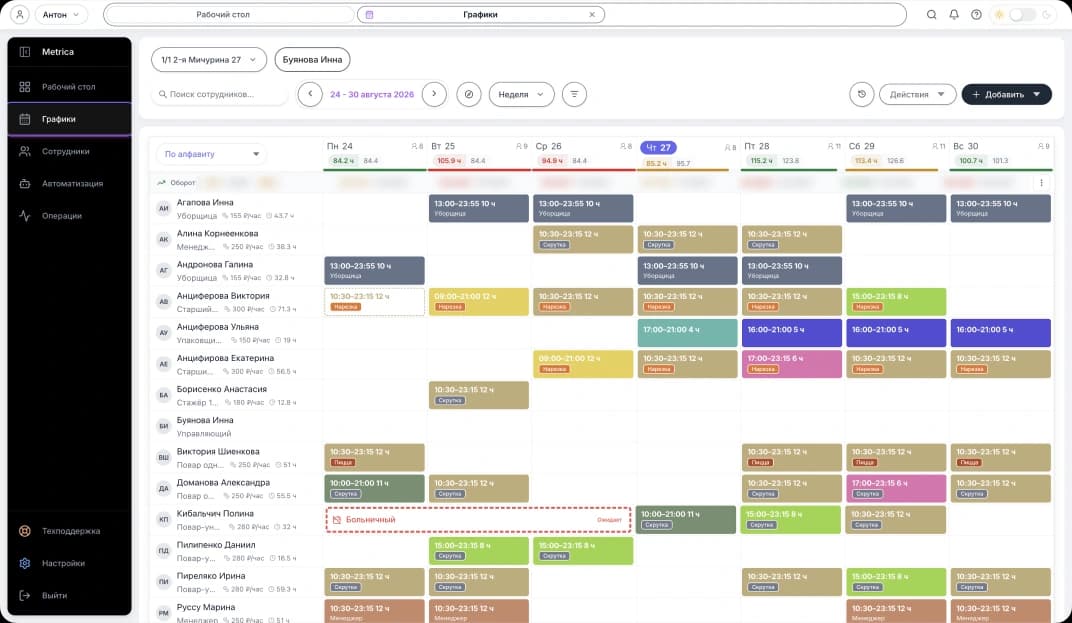This screenshot has height=623, width=1072.
Task: Open Автоматизация in the sidebar
Action: point(69,183)
